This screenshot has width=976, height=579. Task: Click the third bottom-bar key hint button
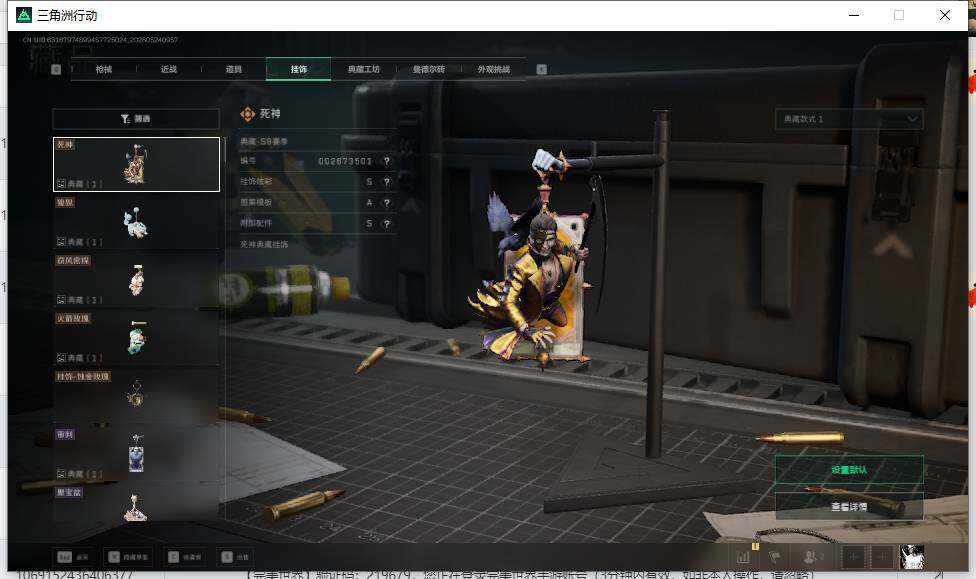pos(185,557)
